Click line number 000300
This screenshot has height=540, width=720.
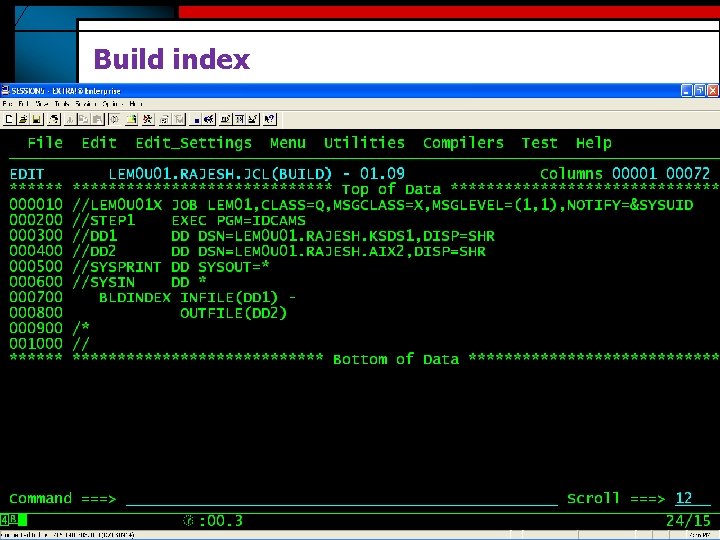(x=36, y=236)
